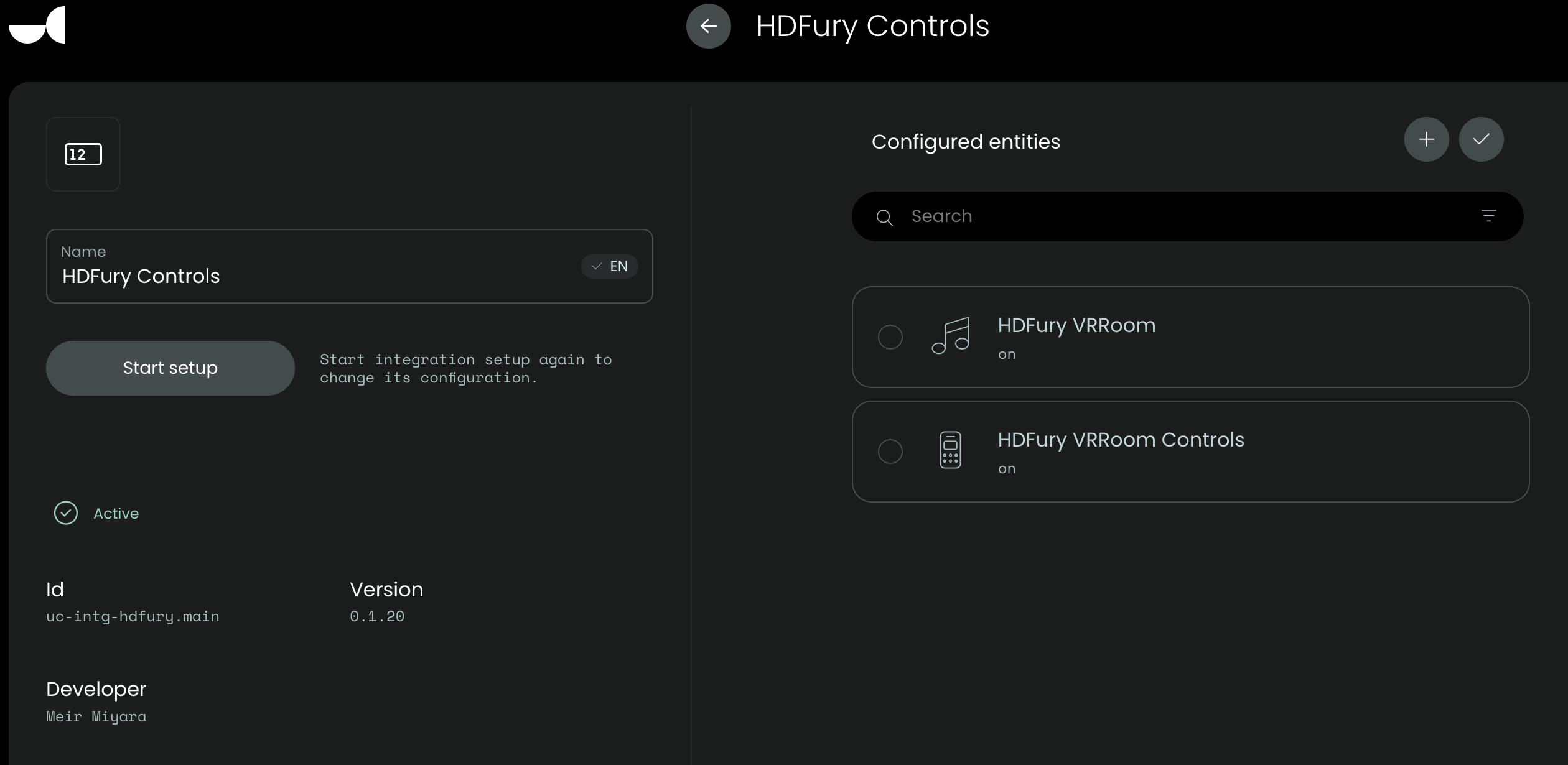
Task: Click the Active status check icon
Action: (x=66, y=513)
